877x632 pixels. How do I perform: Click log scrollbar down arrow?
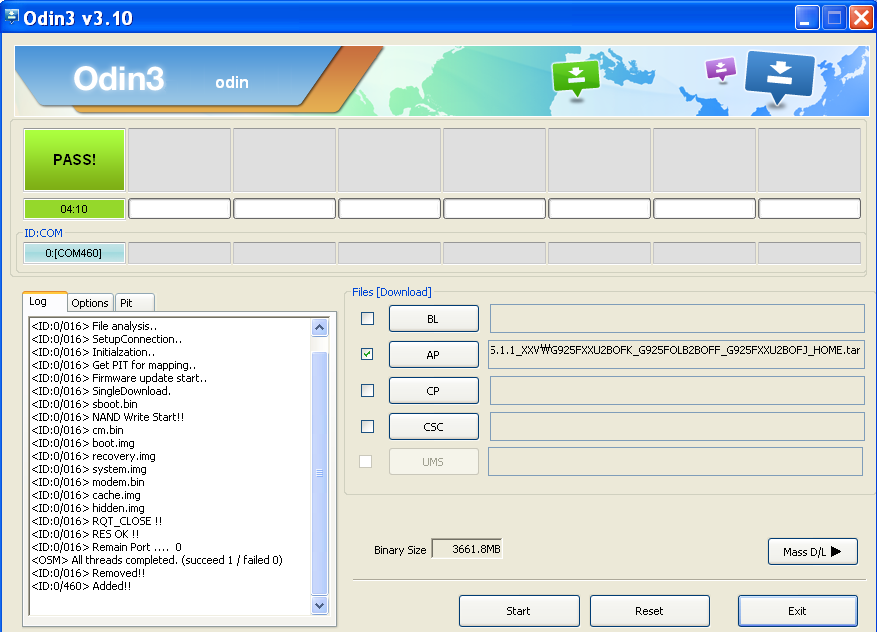319,605
